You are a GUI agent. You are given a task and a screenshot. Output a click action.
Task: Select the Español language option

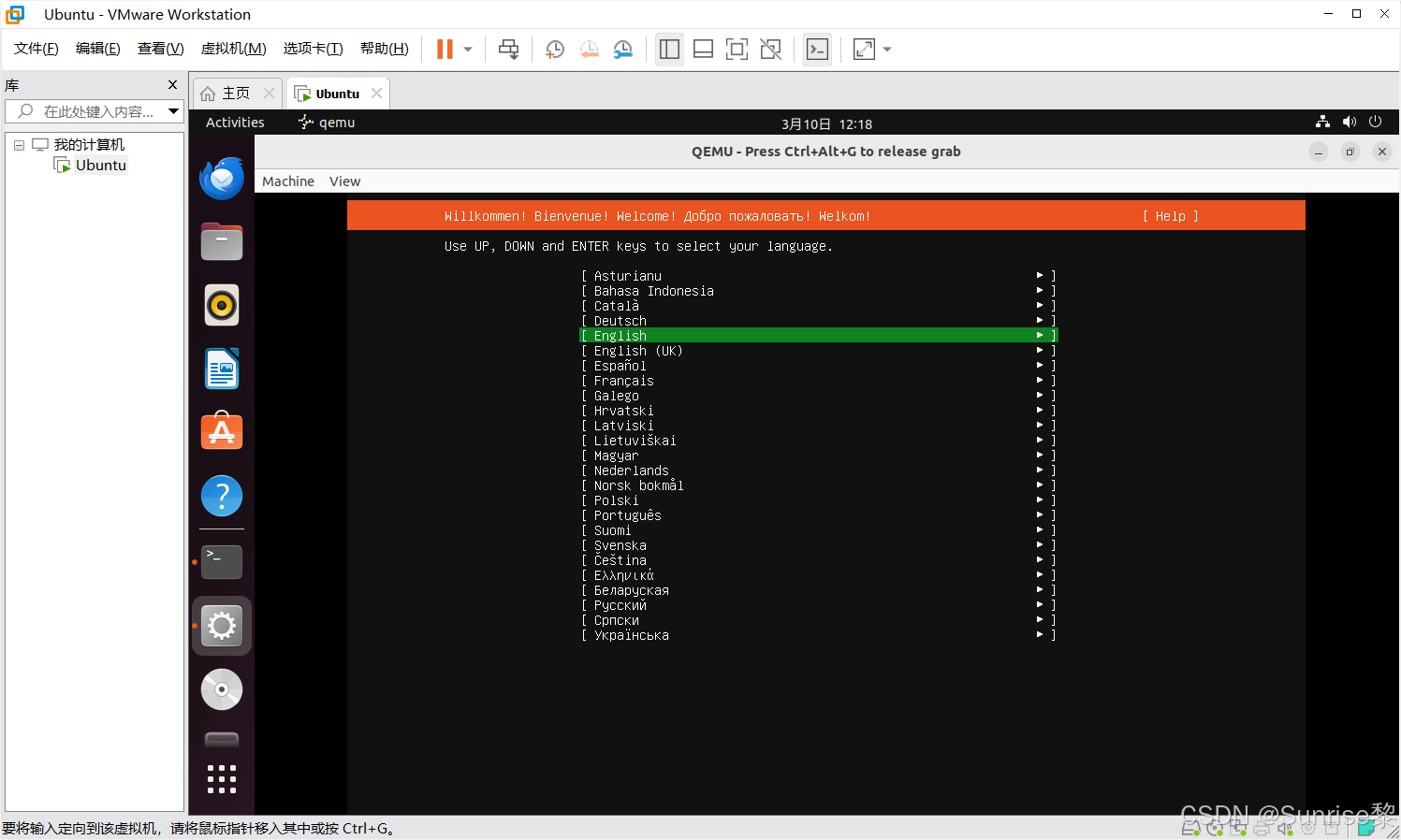click(819, 366)
